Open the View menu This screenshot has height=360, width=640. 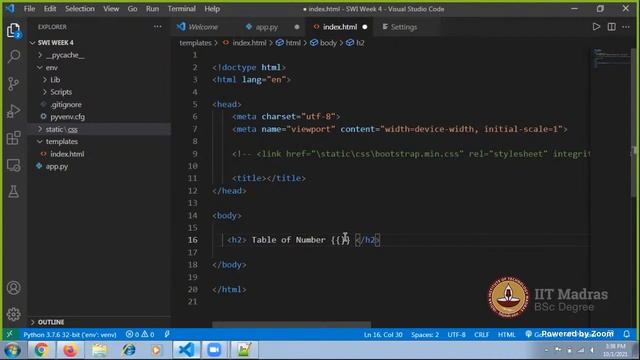[111, 9]
